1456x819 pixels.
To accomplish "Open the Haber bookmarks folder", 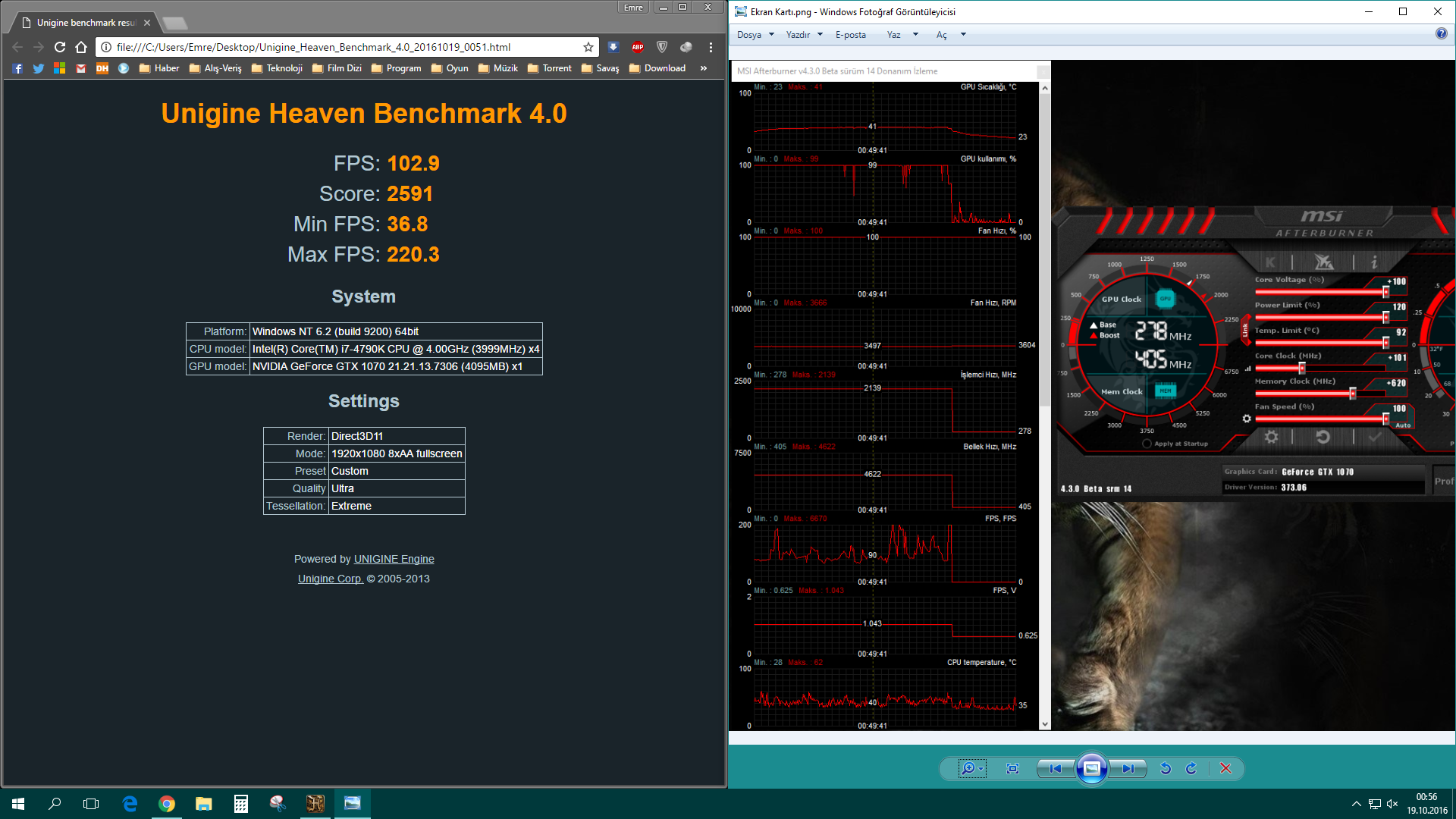I will pyautogui.click(x=159, y=68).
